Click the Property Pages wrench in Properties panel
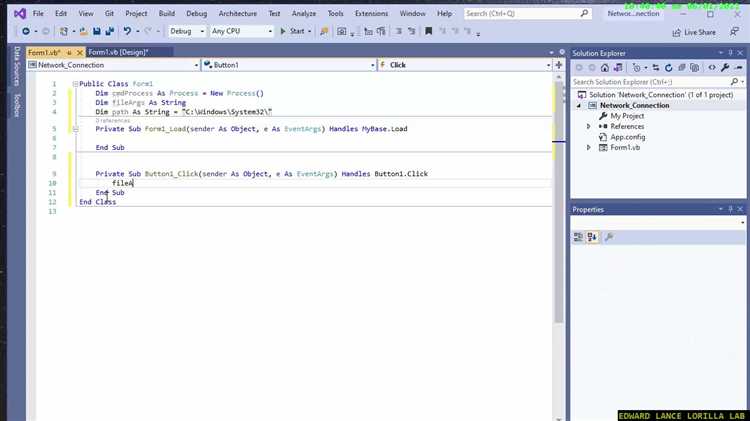 [x=609, y=237]
